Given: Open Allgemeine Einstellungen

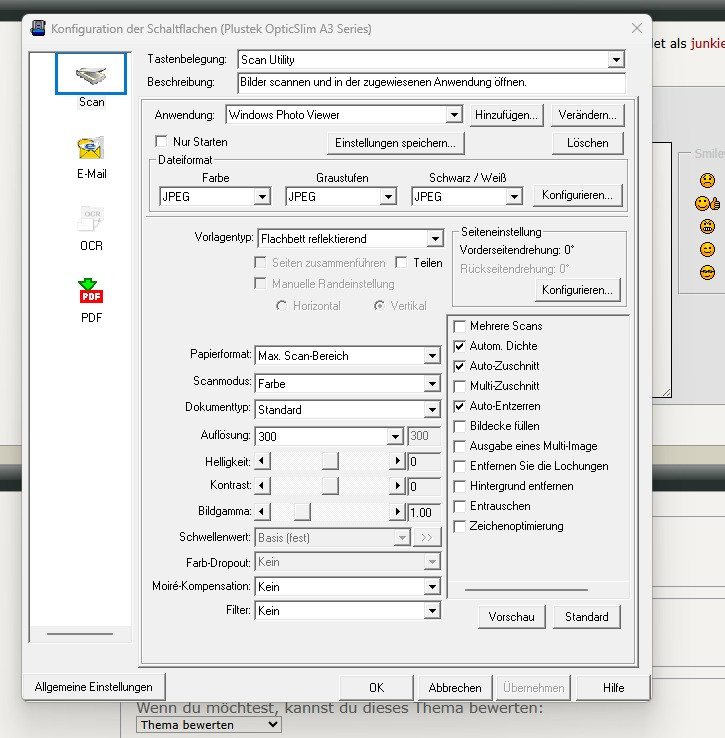Looking at the screenshot, I should (x=93, y=687).
